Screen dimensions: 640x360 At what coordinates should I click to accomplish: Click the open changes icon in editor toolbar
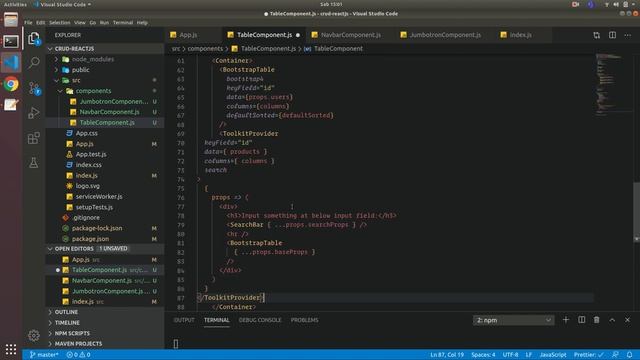click(x=597, y=35)
